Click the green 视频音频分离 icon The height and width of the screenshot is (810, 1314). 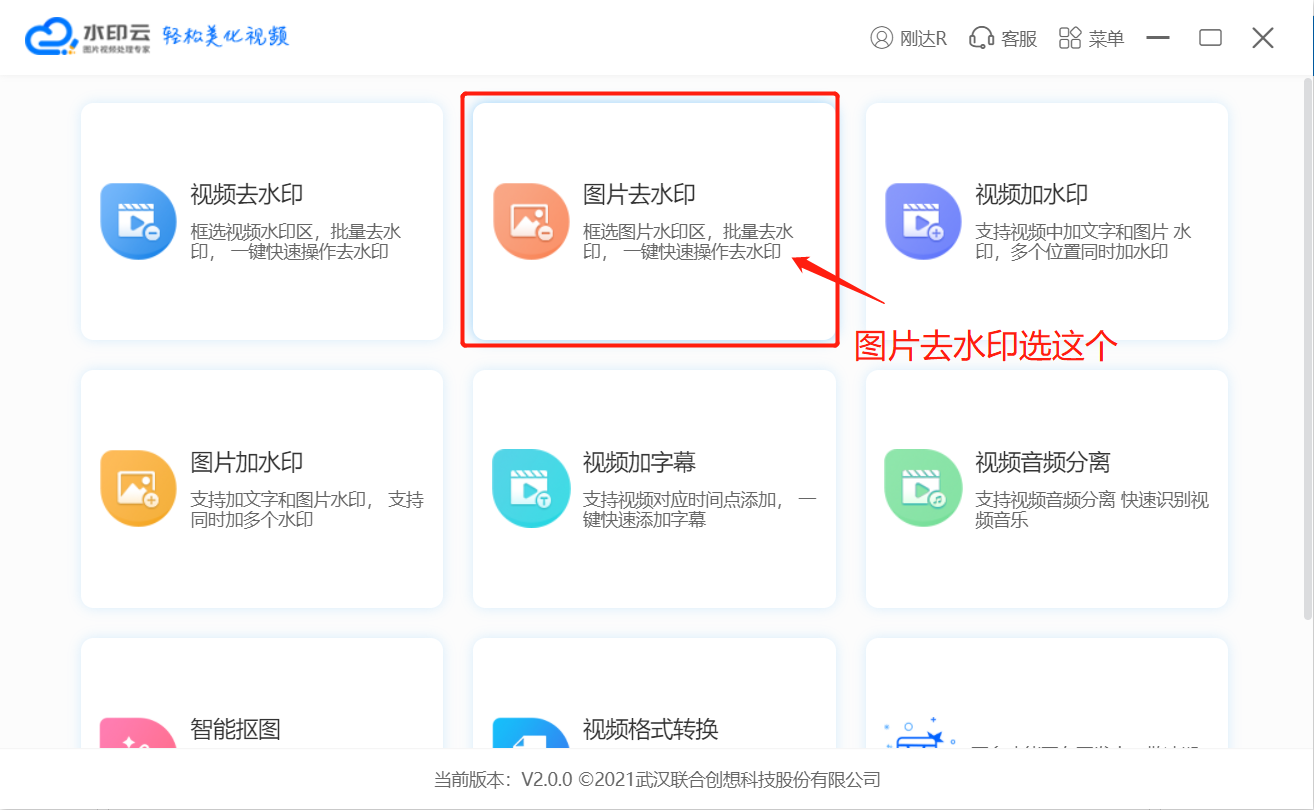point(923,489)
